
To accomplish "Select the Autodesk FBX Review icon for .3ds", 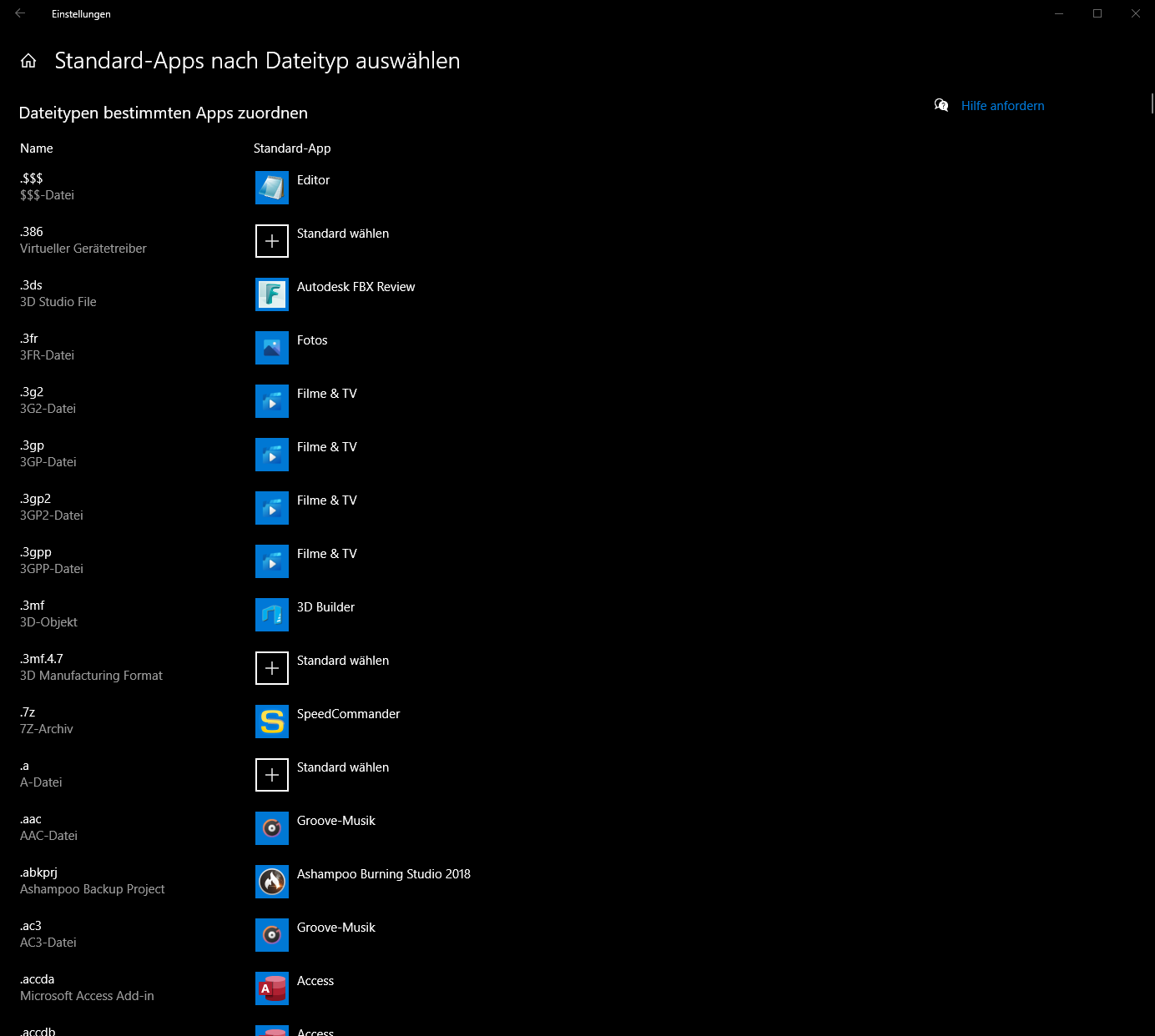I will coord(271,294).
